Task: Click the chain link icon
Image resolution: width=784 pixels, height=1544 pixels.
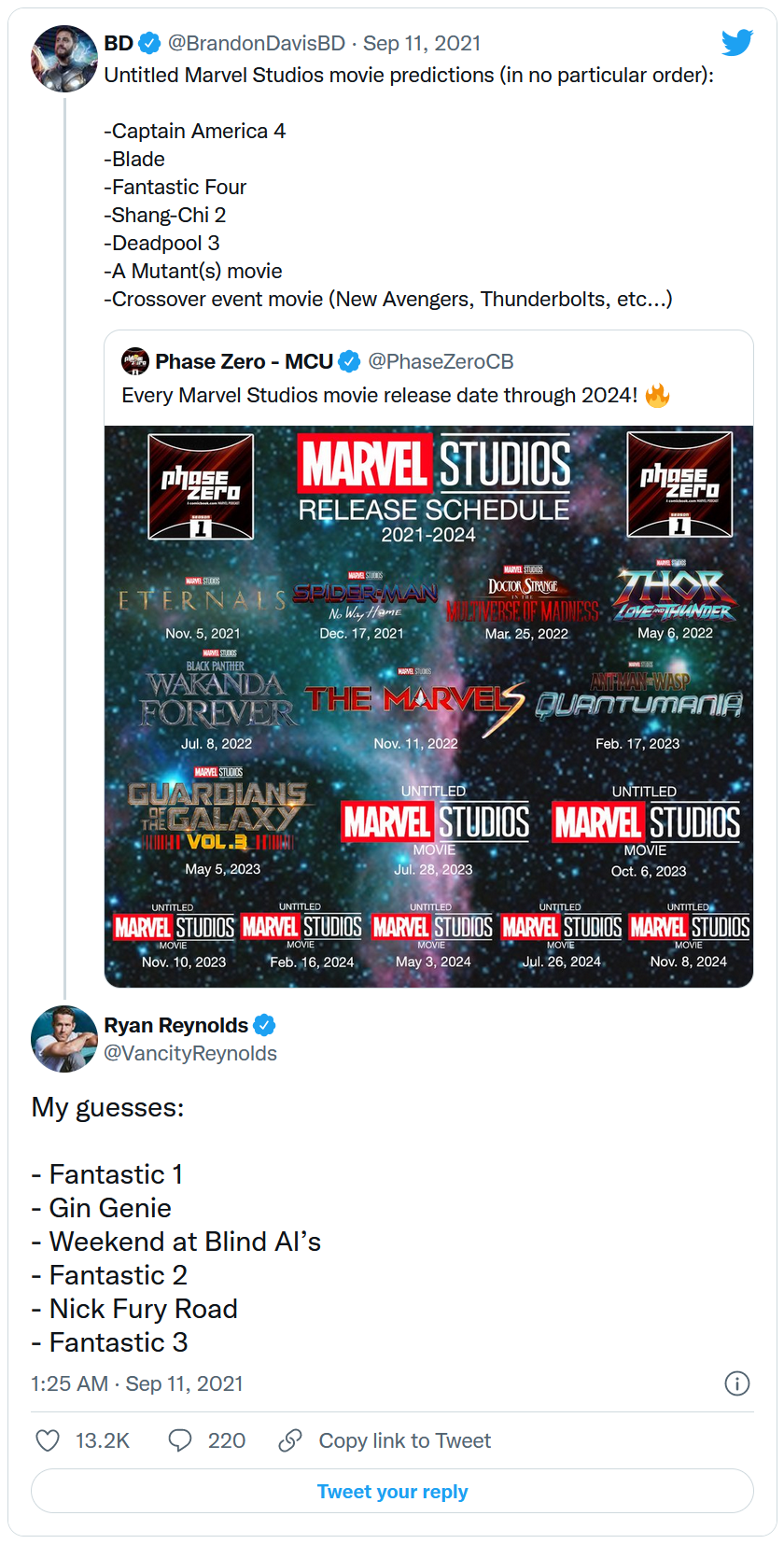Action: (x=290, y=1440)
